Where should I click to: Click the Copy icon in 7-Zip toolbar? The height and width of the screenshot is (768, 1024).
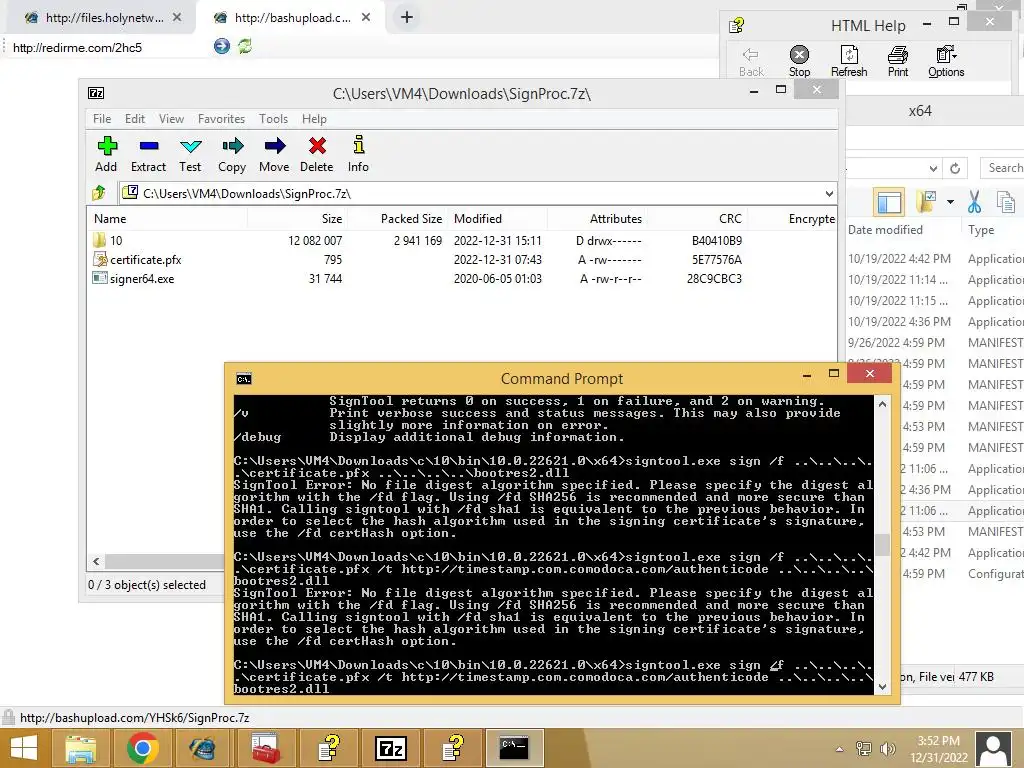coord(232,154)
